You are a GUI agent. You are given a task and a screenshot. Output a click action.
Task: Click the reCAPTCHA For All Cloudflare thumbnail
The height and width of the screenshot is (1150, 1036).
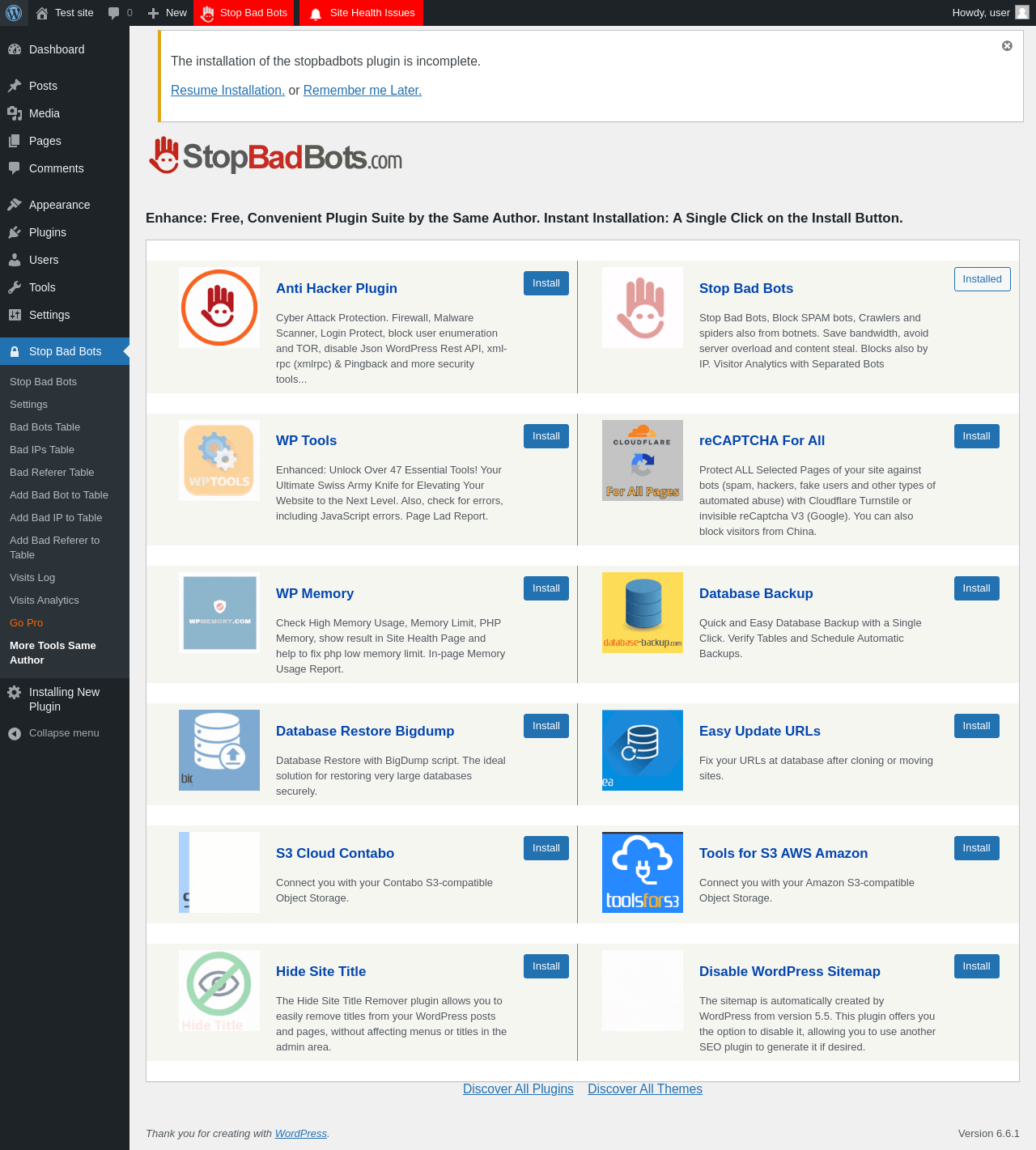click(x=643, y=460)
